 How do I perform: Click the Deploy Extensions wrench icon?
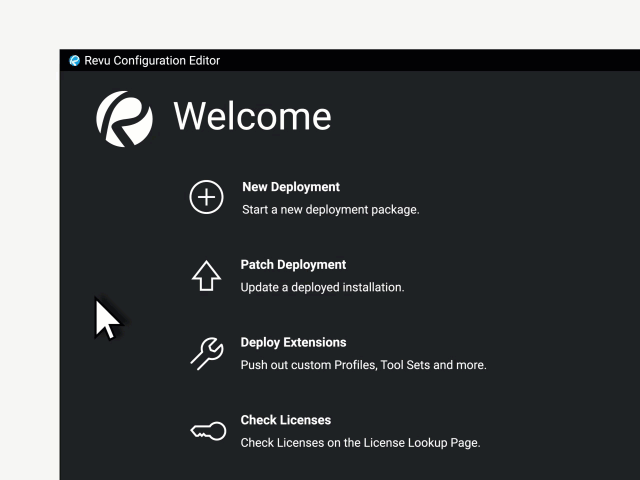point(207,353)
